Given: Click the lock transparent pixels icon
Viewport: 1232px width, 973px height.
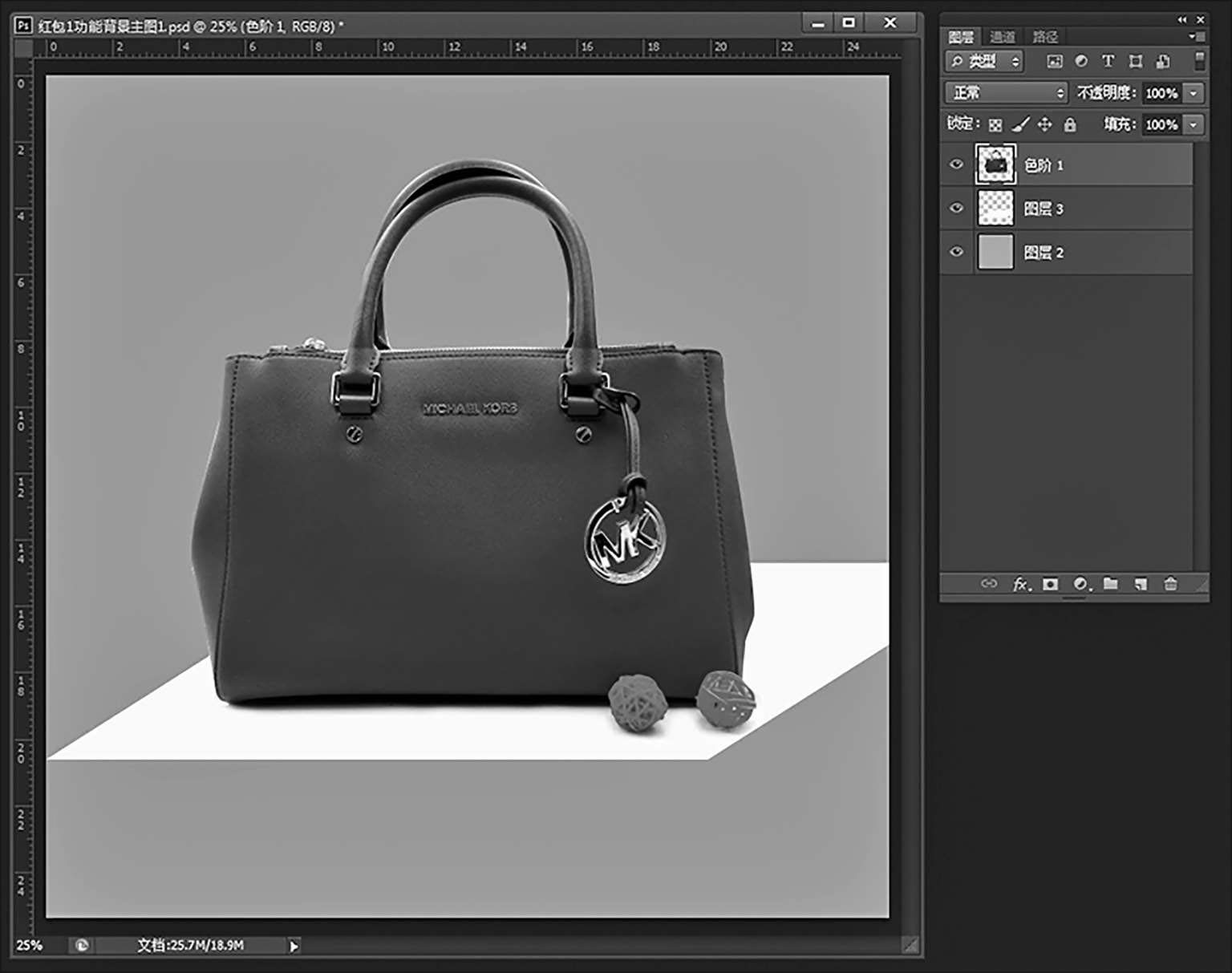Looking at the screenshot, I should (995, 124).
